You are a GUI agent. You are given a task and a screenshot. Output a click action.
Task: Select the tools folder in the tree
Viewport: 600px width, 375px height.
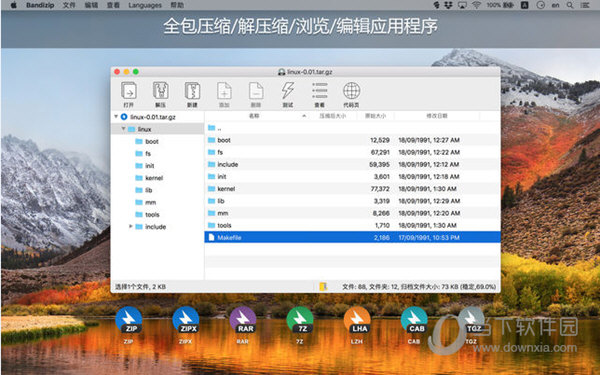pyautogui.click(x=152, y=215)
